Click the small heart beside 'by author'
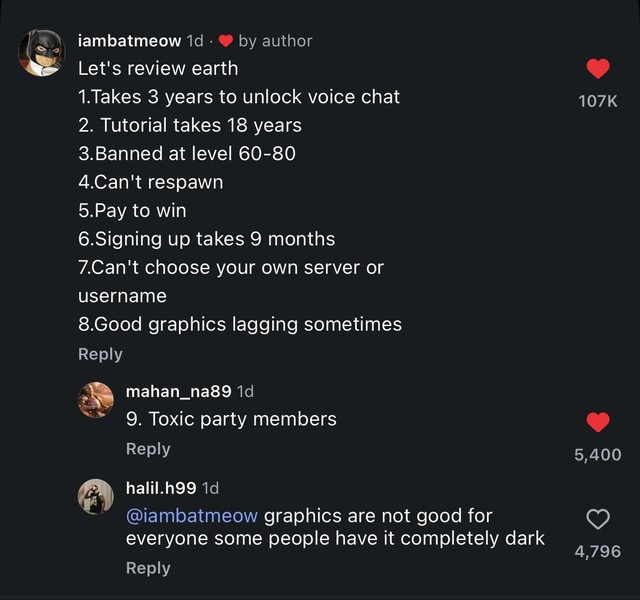Screen dimensions: 640x600 click(x=226, y=41)
